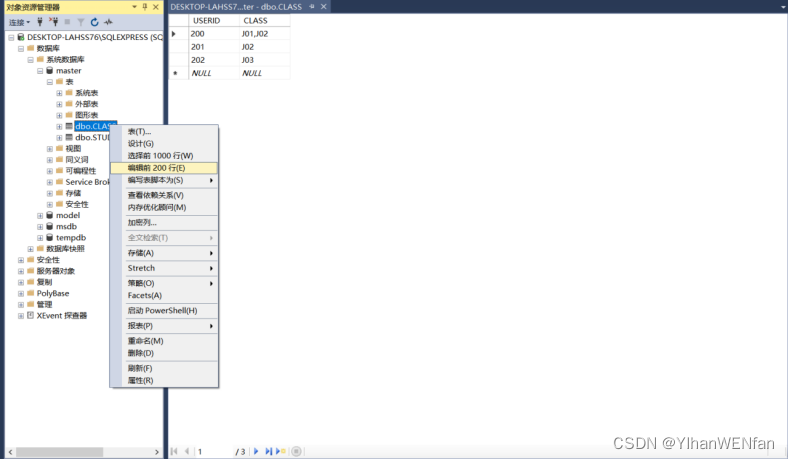789x459 pixels.
Task: Go to last row navigation button
Action: (268, 451)
